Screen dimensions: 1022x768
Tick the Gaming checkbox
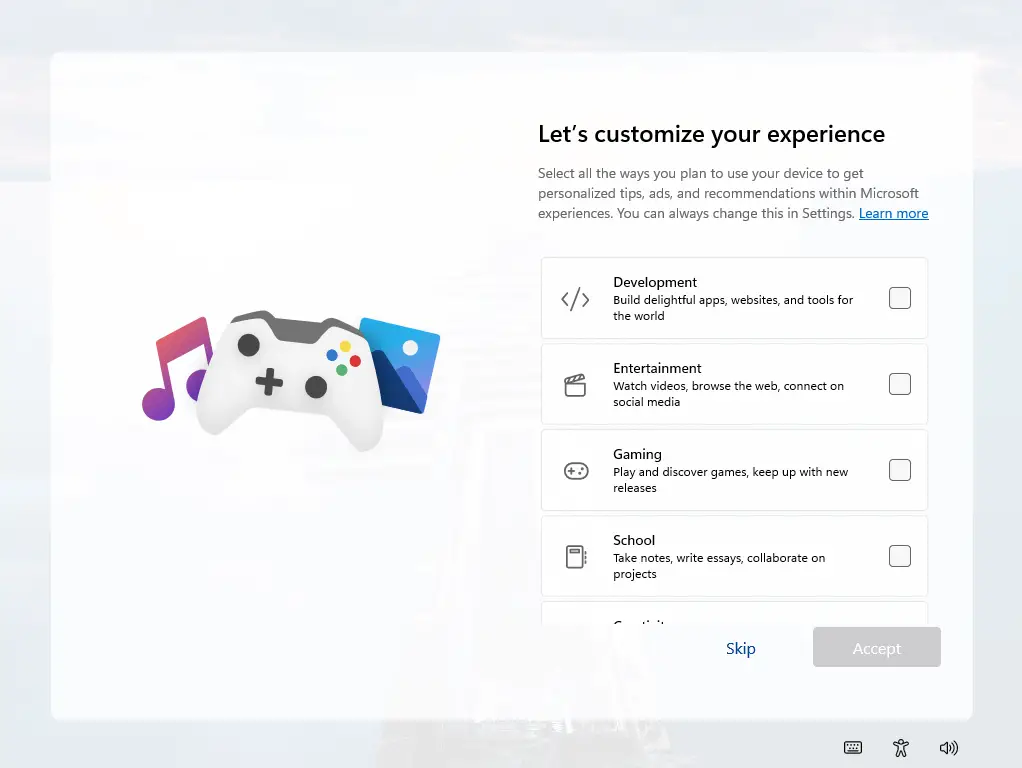[x=899, y=470]
